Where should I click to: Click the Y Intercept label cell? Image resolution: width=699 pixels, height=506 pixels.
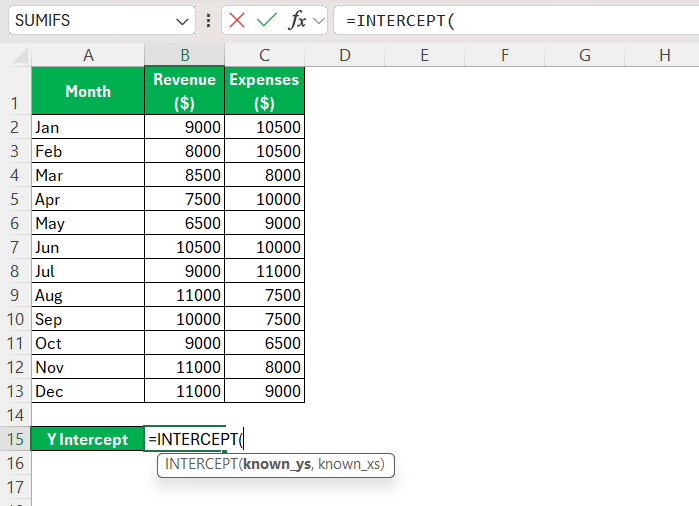[87, 439]
